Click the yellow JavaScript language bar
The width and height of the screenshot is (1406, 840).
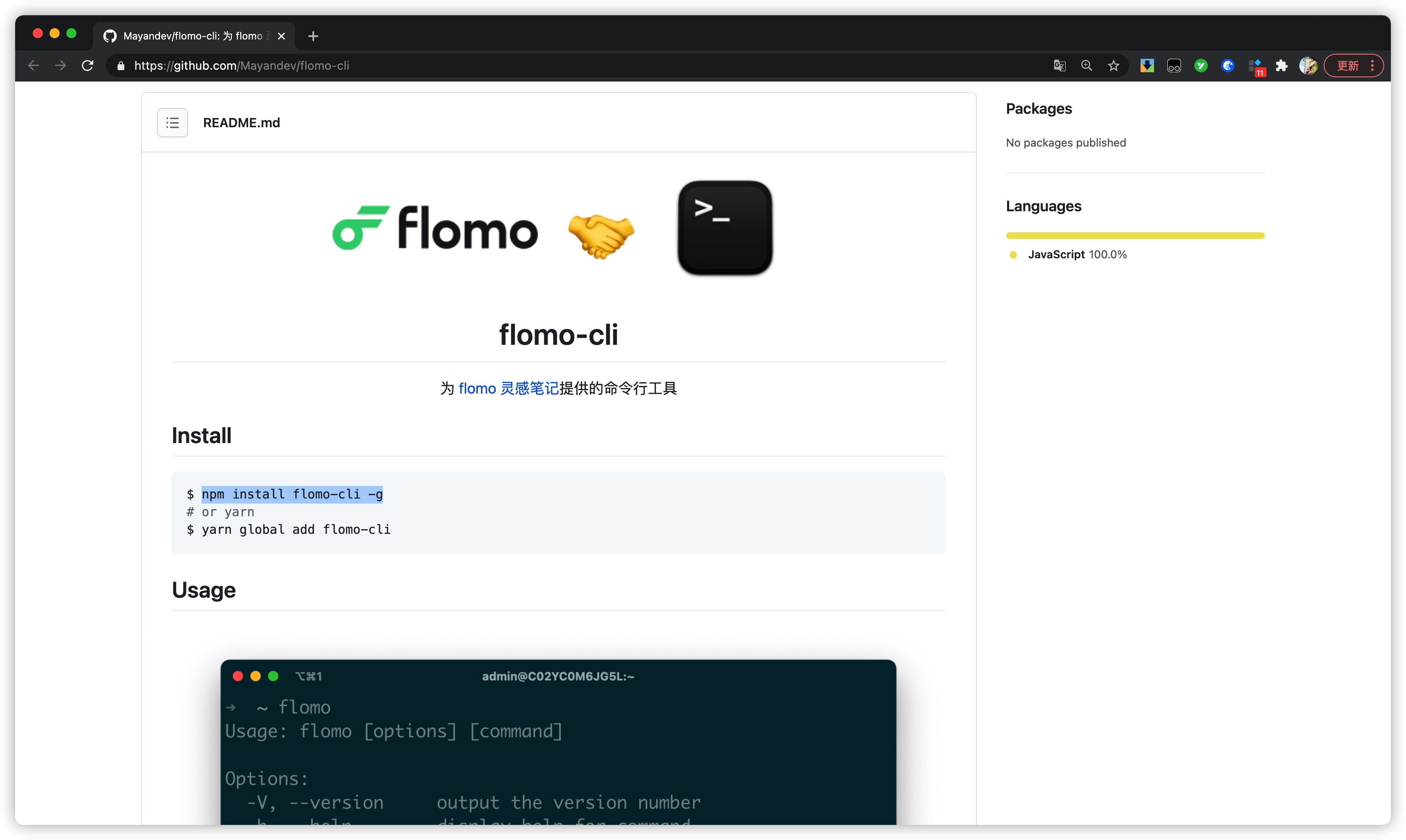click(x=1134, y=236)
